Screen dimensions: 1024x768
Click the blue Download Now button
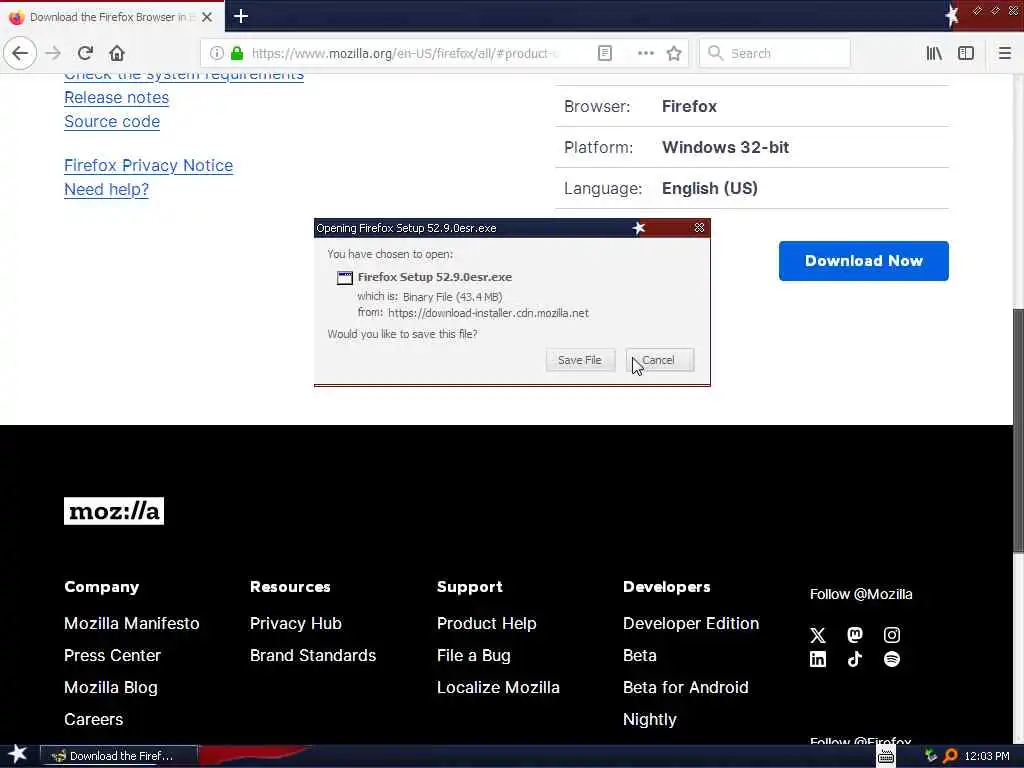pos(863,261)
